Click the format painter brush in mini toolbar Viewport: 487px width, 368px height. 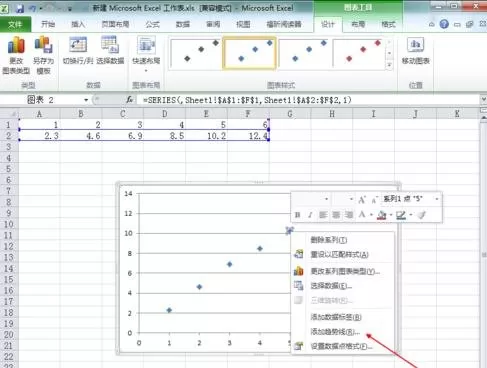(x=422, y=215)
